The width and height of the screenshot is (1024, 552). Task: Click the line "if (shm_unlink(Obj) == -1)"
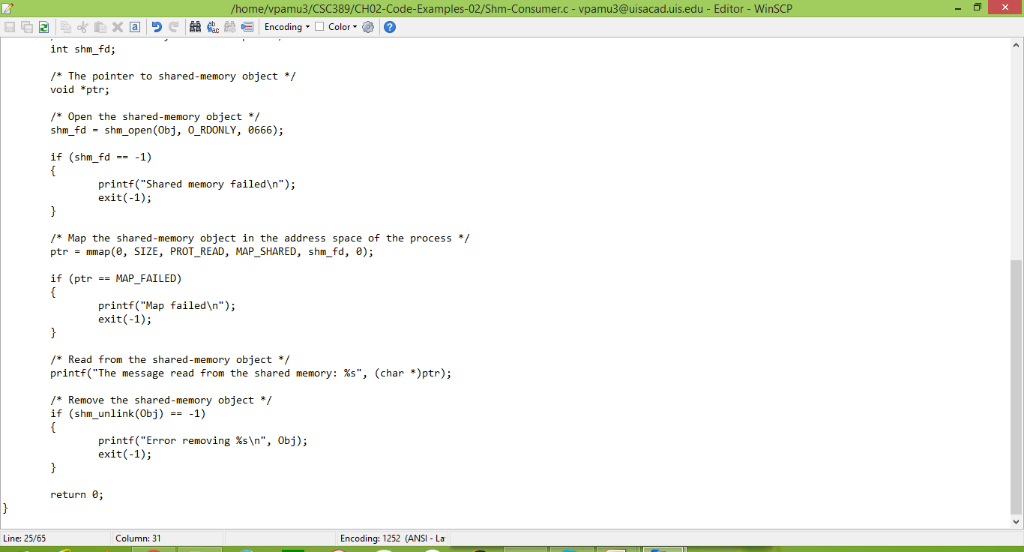point(128,414)
